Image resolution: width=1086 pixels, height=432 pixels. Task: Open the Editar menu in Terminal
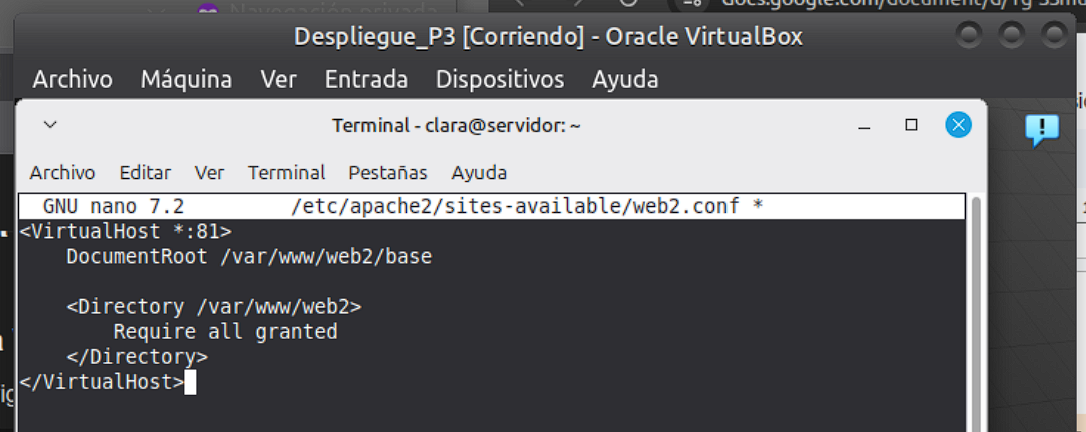pyautogui.click(x=145, y=173)
